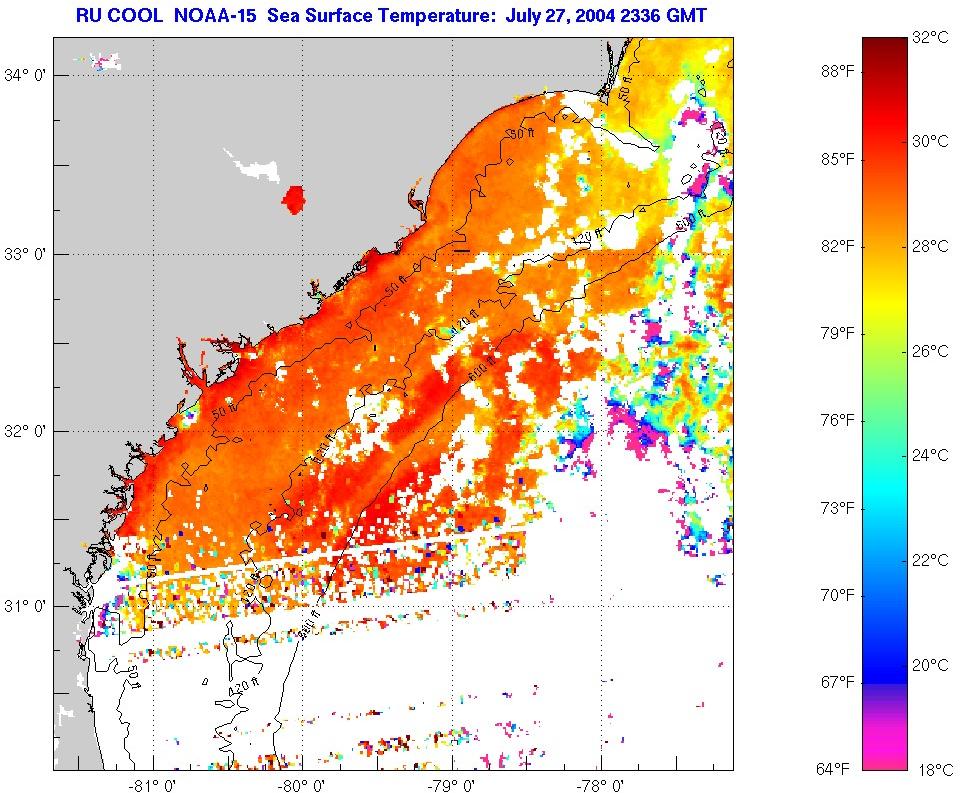
Task: Click the 79°F label on the color scale
Action: (837, 334)
